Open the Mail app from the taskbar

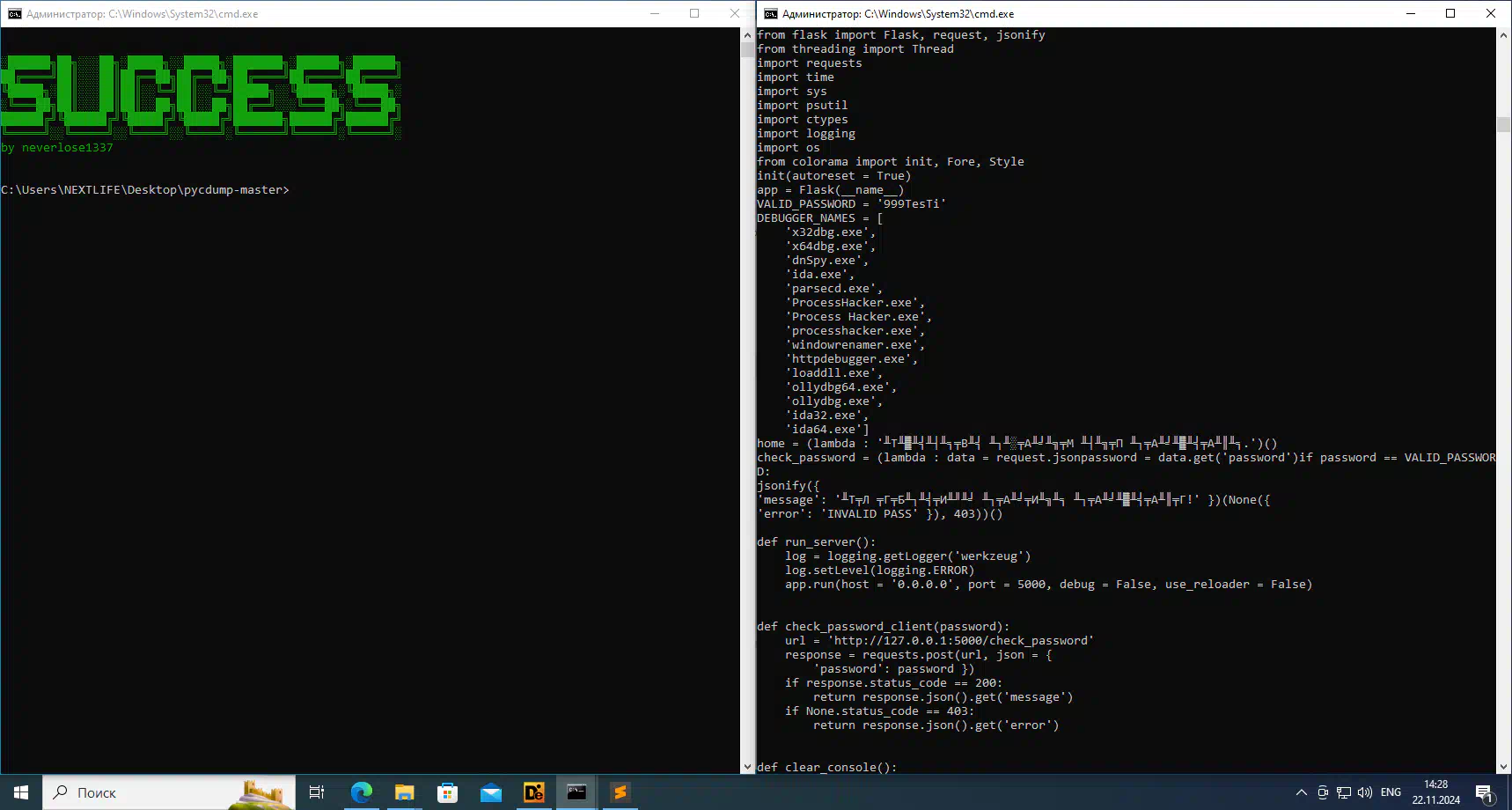490,792
